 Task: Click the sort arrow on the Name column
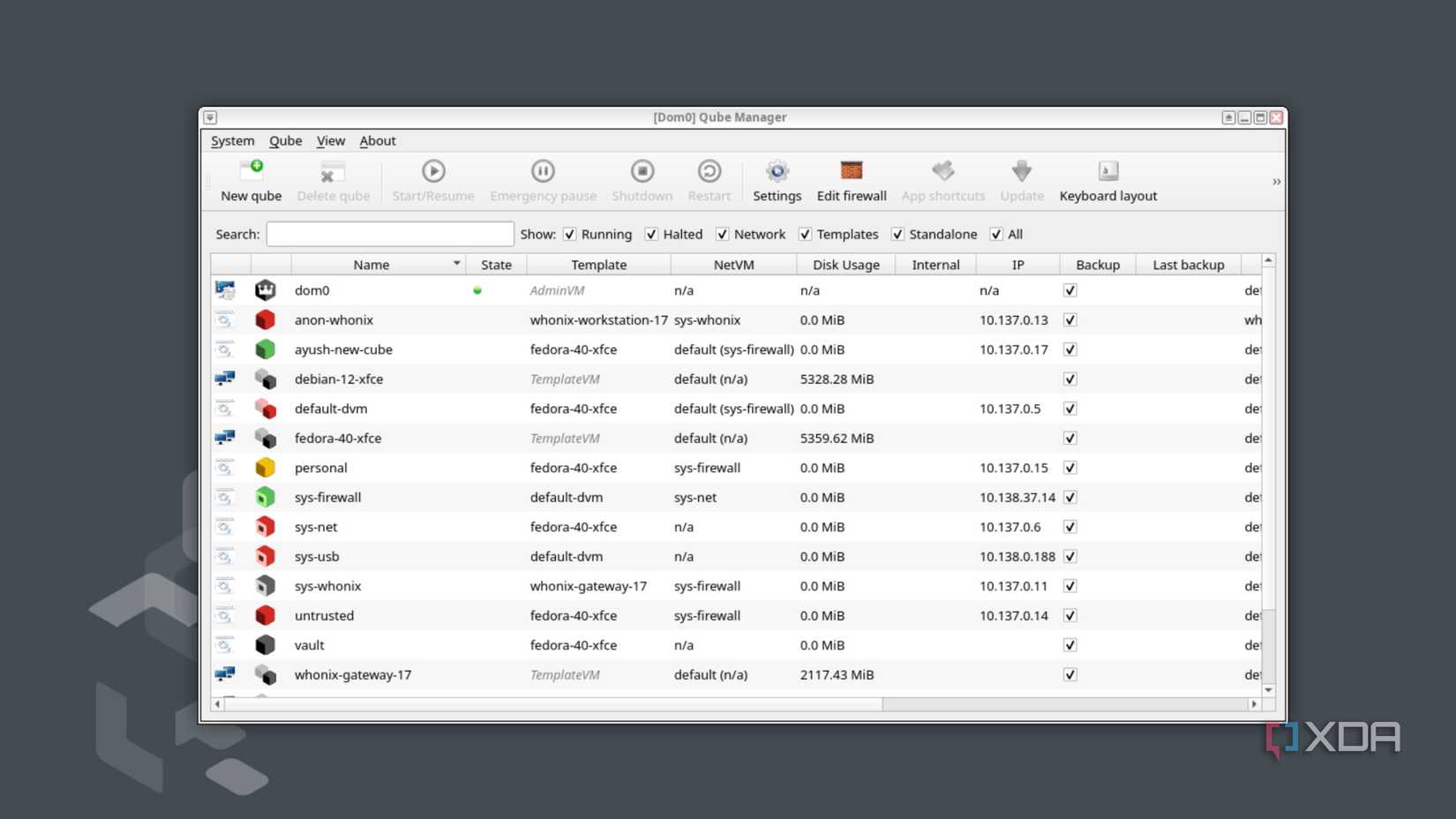click(456, 264)
